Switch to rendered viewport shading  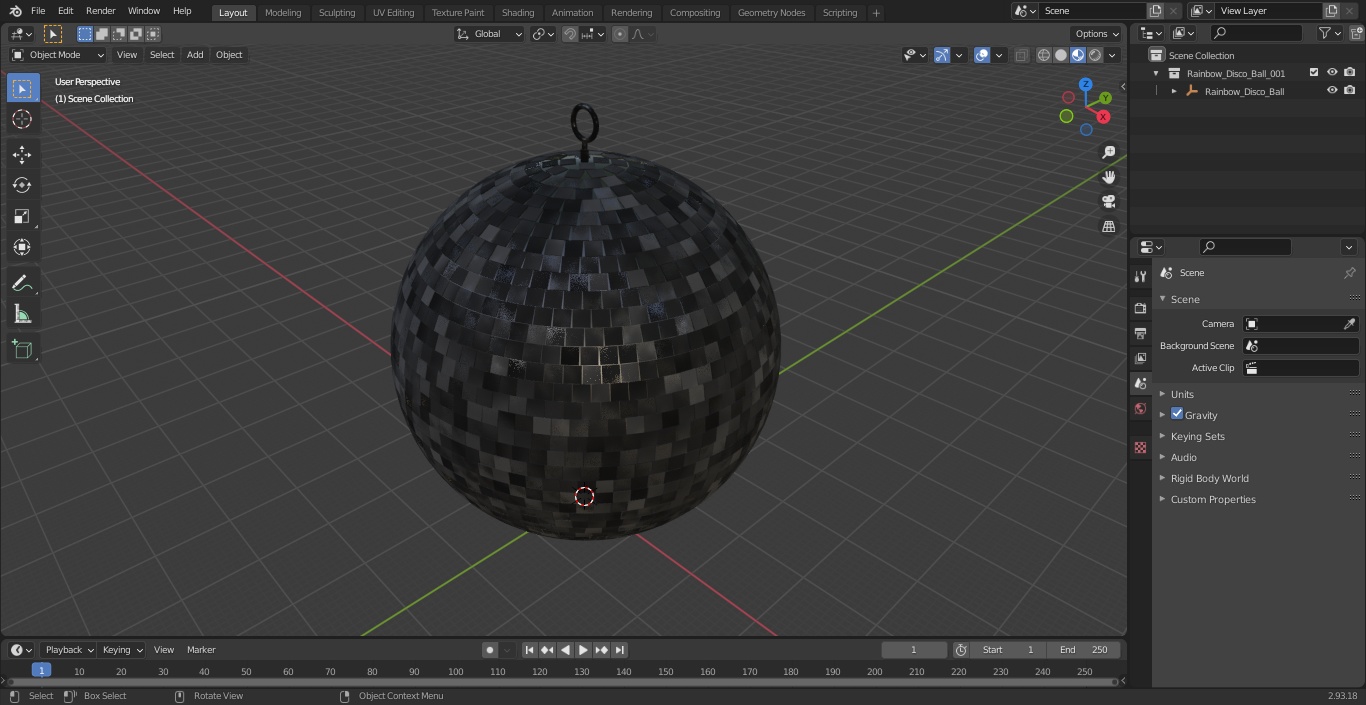point(1095,55)
